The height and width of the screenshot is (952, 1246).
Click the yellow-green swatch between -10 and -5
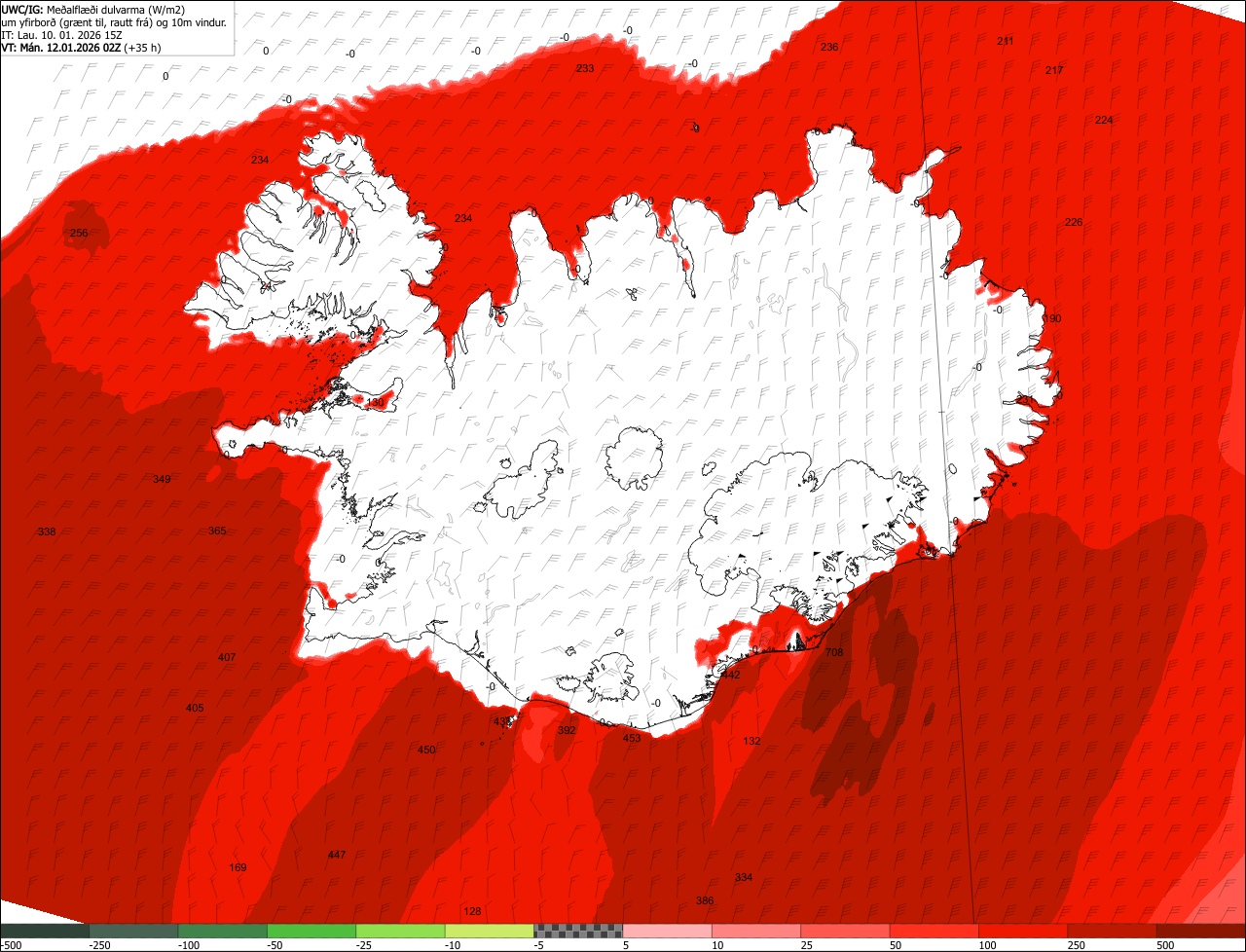pos(490,931)
